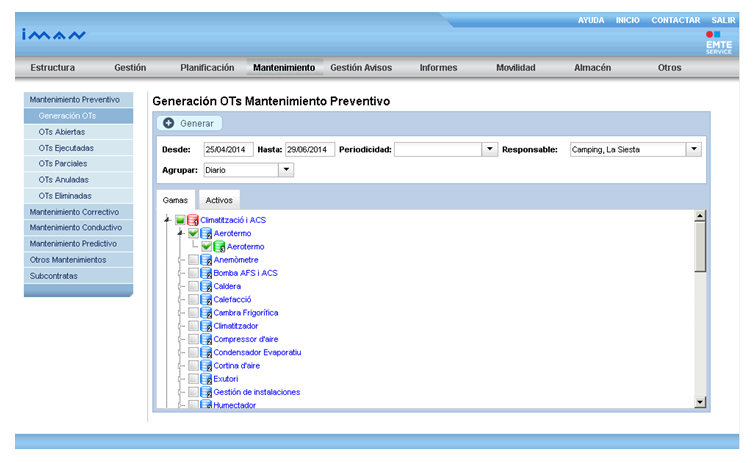755x463 pixels.
Task: Enable the Cortina d'aire checkbox
Action: point(193,366)
